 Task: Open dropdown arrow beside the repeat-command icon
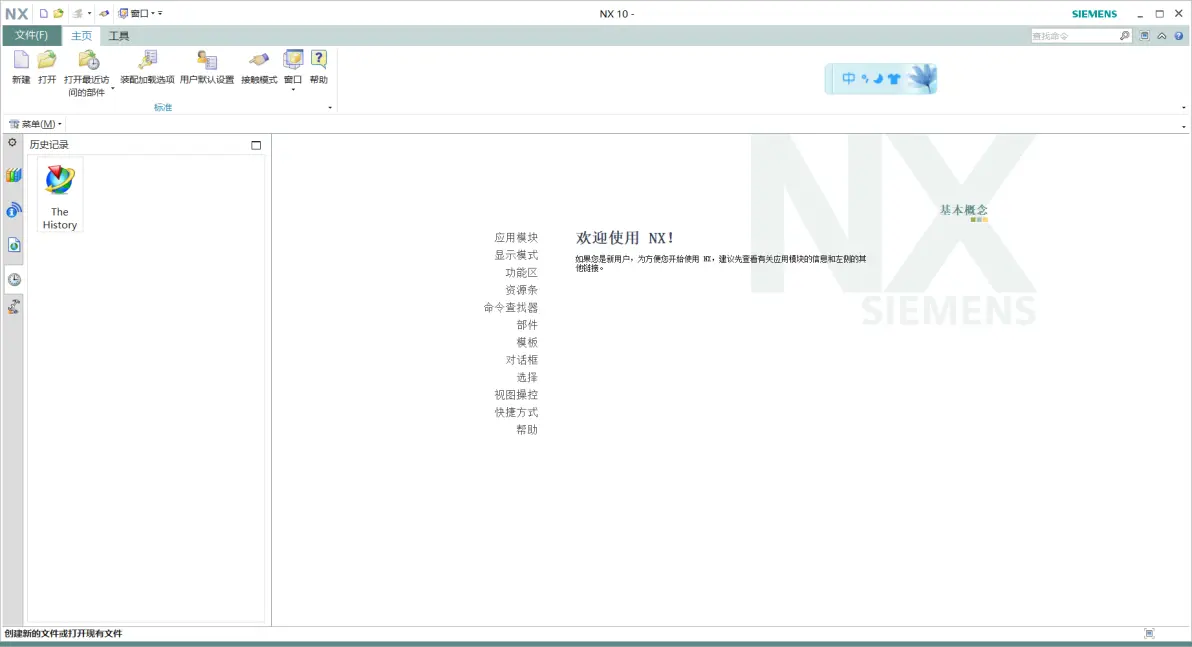(x=89, y=14)
